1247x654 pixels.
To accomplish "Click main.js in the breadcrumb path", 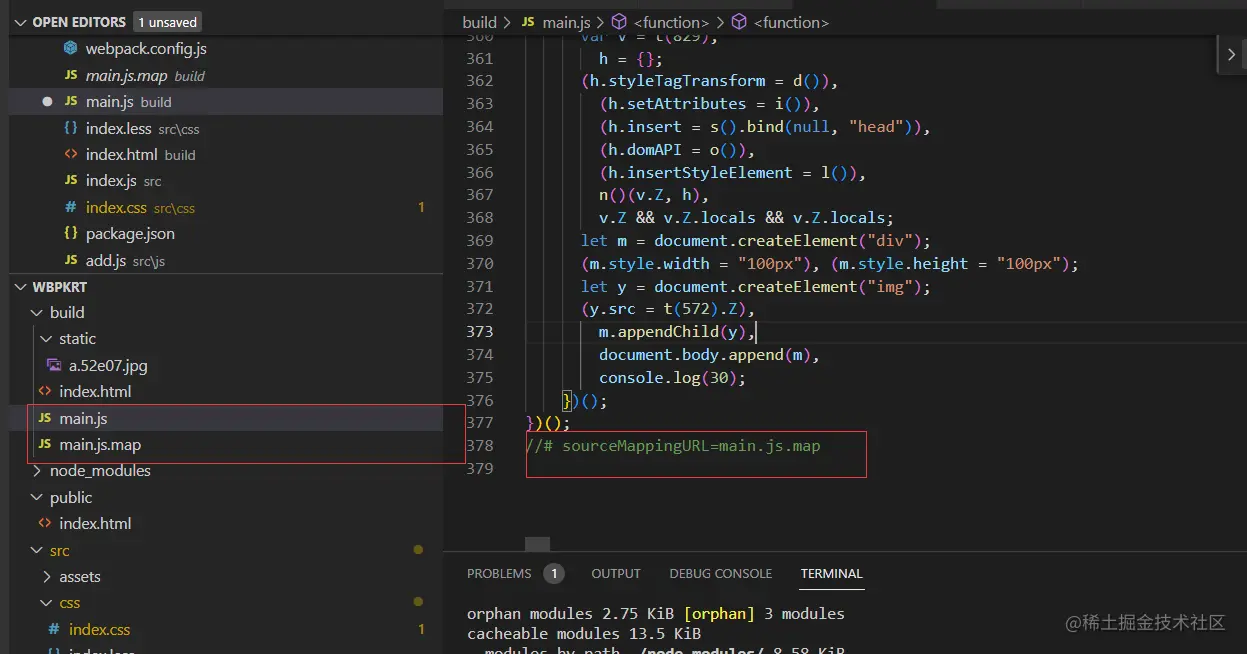I will pyautogui.click(x=566, y=22).
